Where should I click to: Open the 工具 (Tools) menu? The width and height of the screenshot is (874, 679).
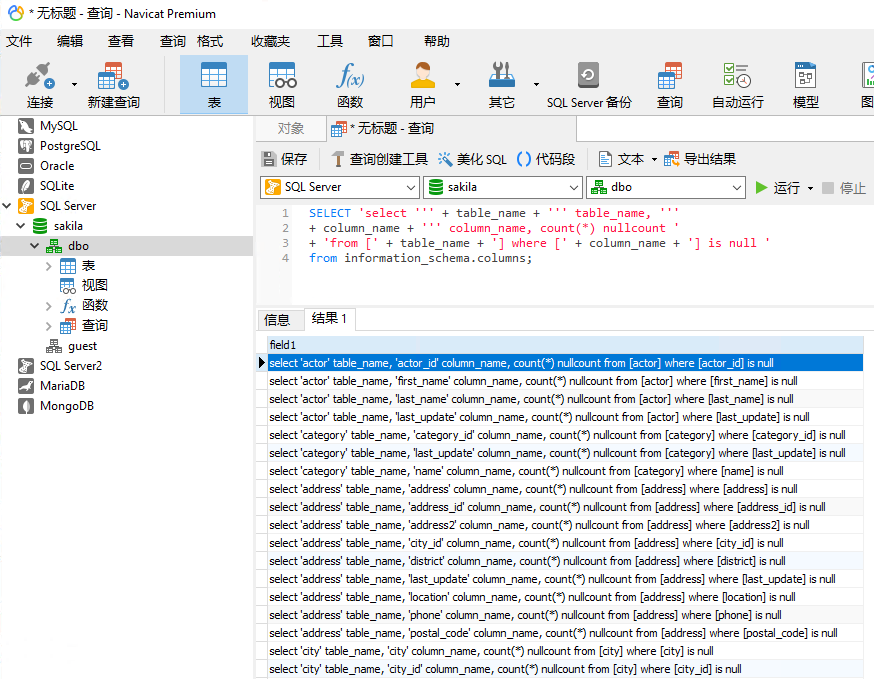330,41
